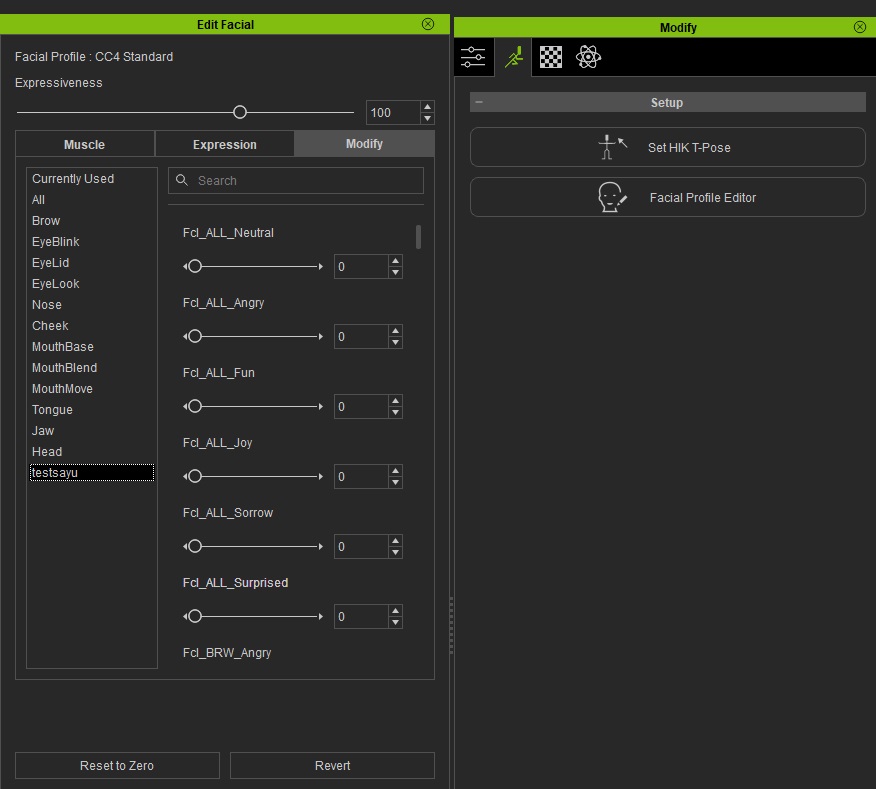
Task: Decrease Fcl_ALL_Fun value with down arrow
Action: 396,412
